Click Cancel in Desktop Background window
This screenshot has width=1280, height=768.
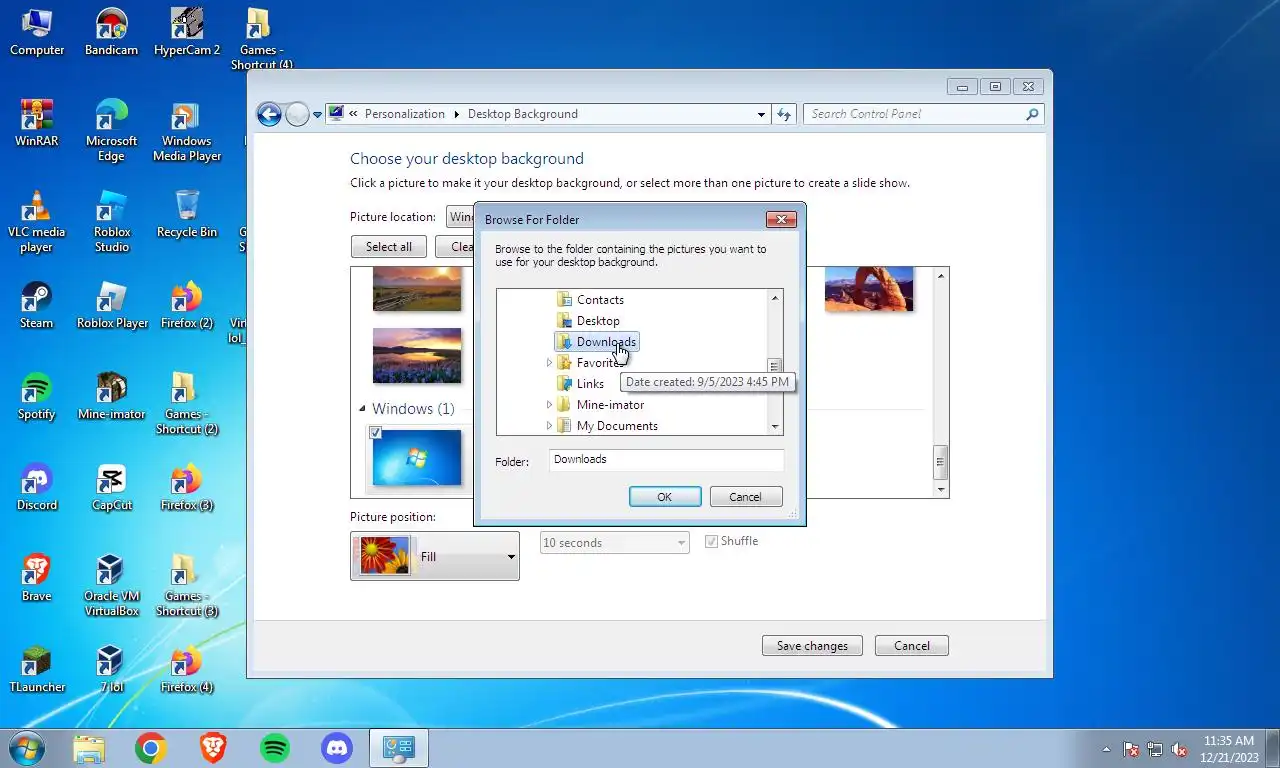911,646
